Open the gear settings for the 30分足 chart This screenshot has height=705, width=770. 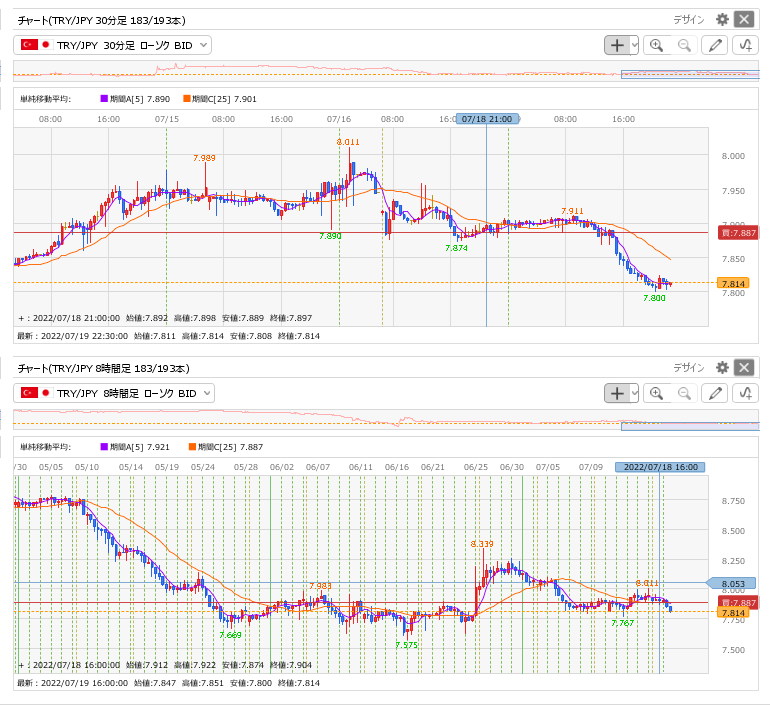click(723, 19)
